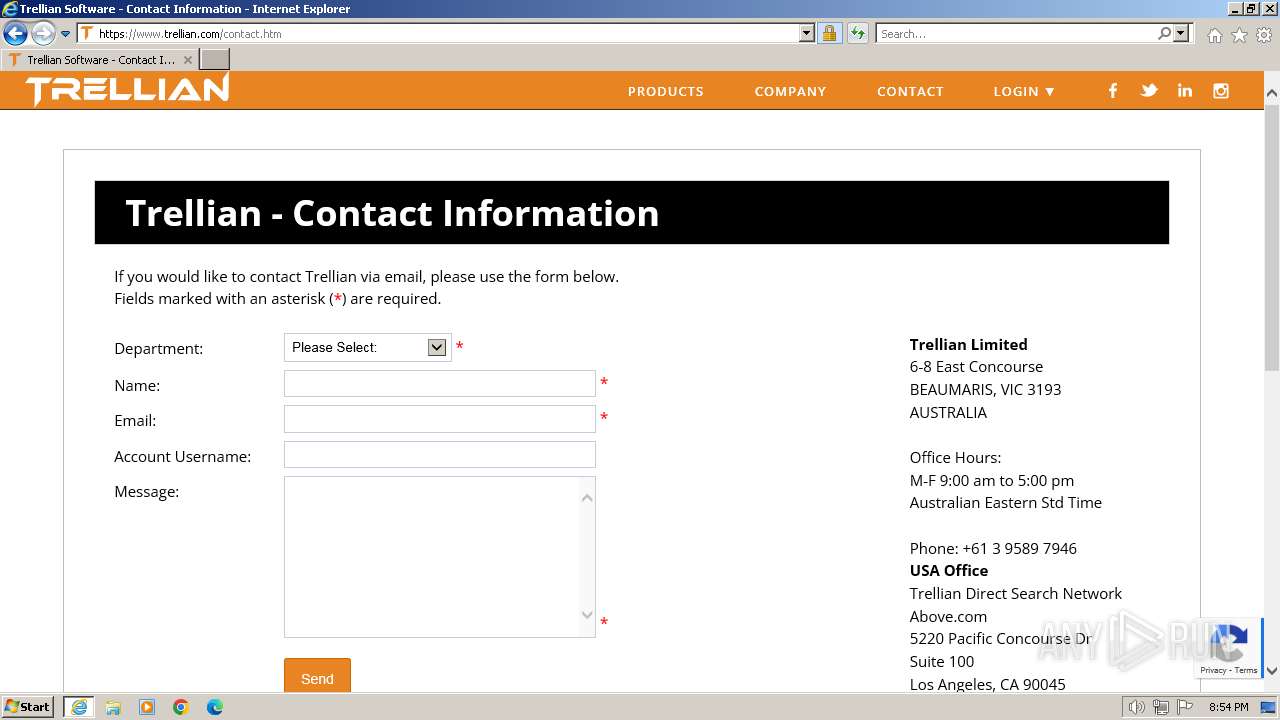Refresh the page with the reload icon
Screen dimensions: 1280x720
[858, 33]
